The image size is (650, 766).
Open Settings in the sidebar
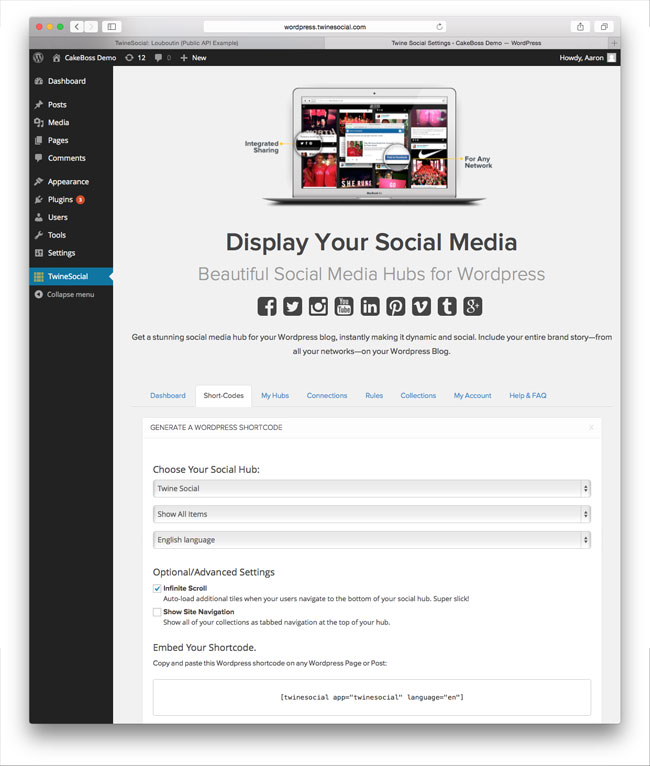pos(71,253)
